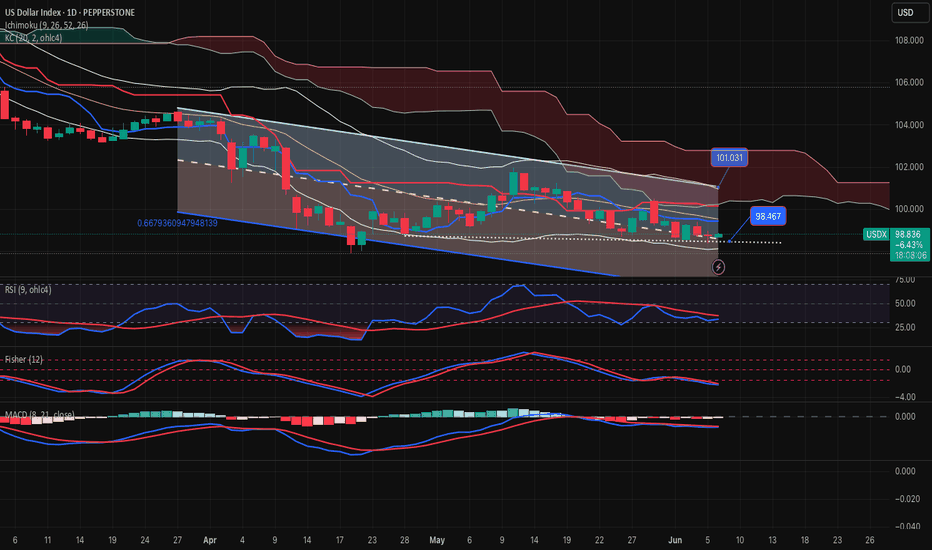Click the 101.031 price callout label
The image size is (932, 550).
729,158
